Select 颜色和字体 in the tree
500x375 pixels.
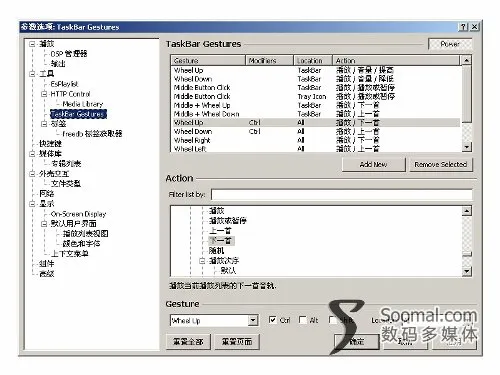click(x=81, y=244)
